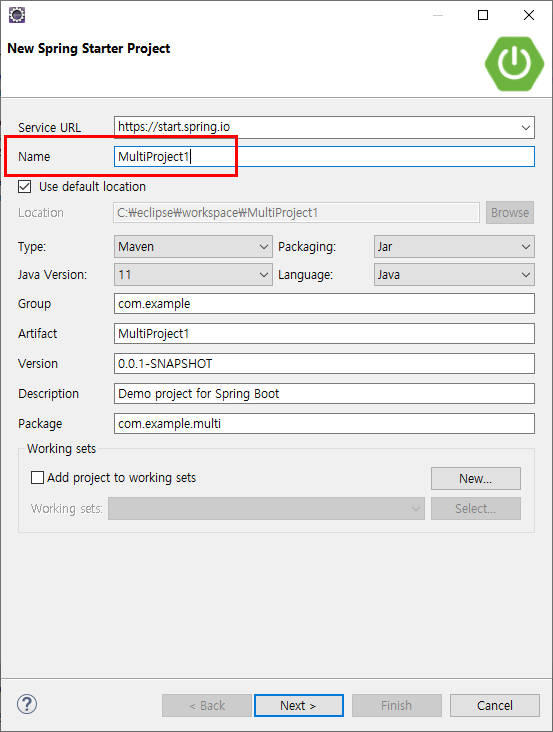Click the Packaging: label
This screenshot has height=732, width=553.
[307, 246]
